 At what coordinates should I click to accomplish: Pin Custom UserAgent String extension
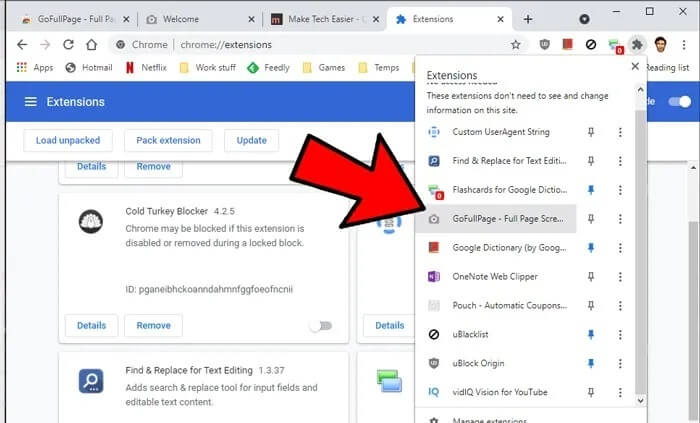tap(591, 132)
